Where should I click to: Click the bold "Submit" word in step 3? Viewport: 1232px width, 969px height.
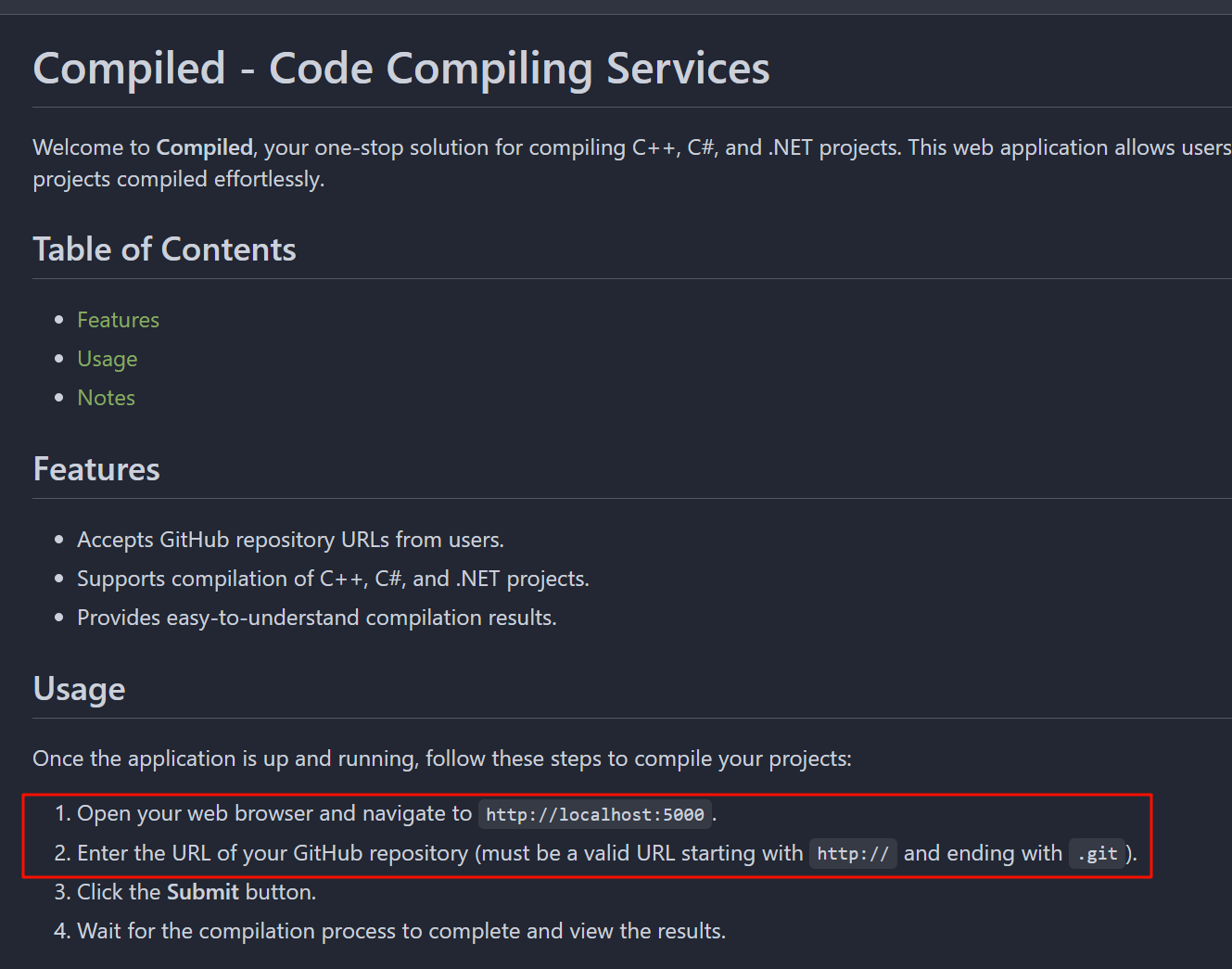pos(202,892)
